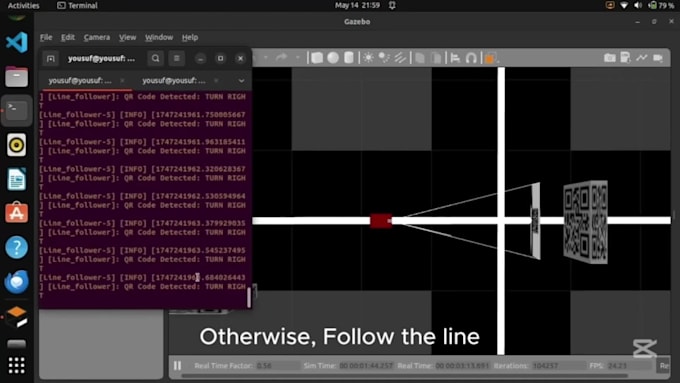Open Ubuntu Software from dock
The width and height of the screenshot is (680, 383).
pos(16,213)
